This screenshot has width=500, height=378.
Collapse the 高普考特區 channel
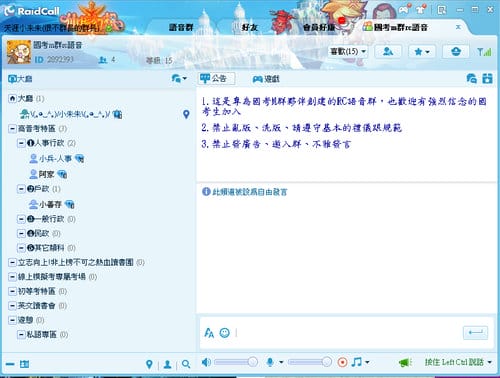tap(12, 129)
